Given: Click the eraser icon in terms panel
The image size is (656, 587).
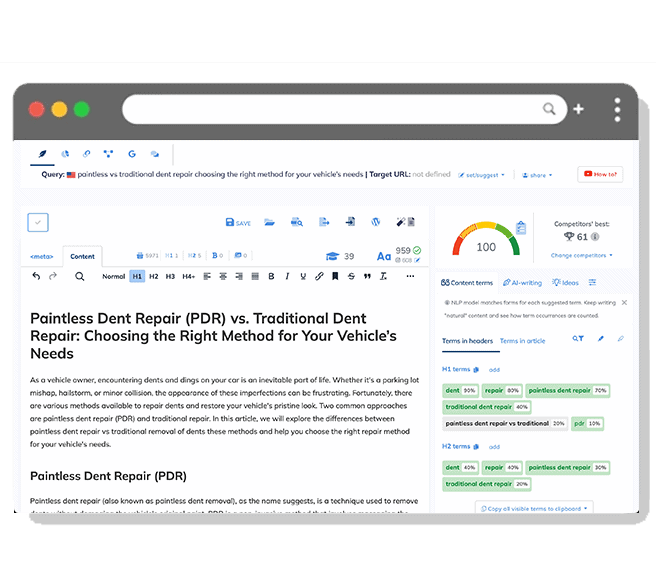Looking at the screenshot, I should [x=621, y=338].
